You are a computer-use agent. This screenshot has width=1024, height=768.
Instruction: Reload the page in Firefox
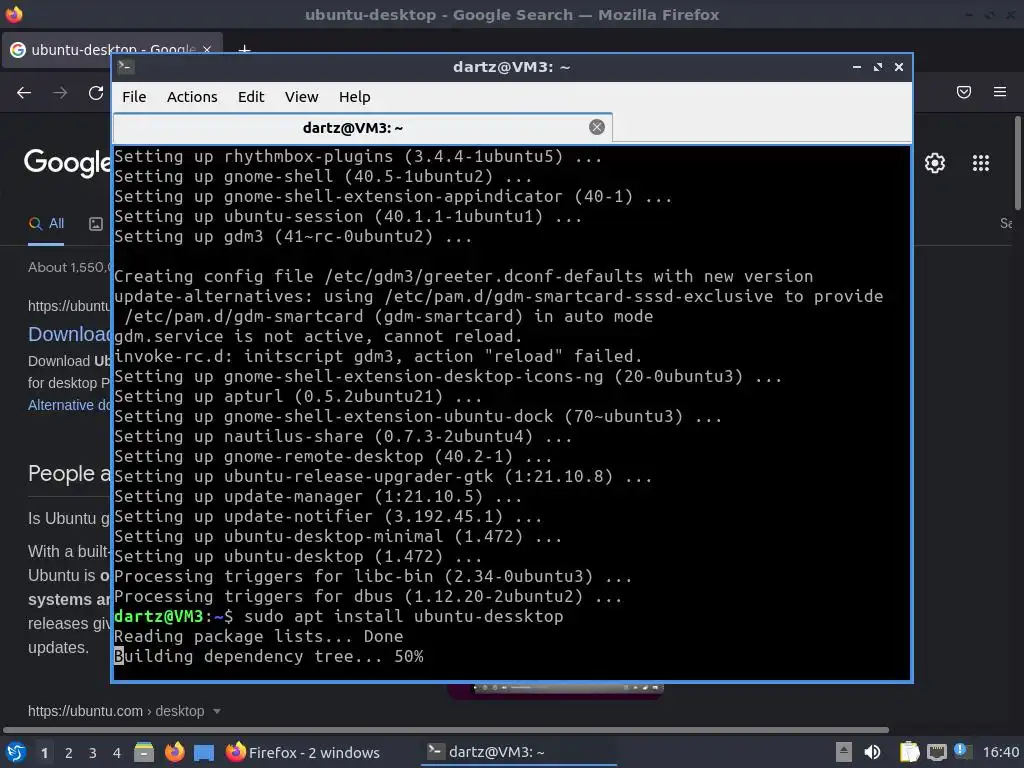click(x=96, y=93)
